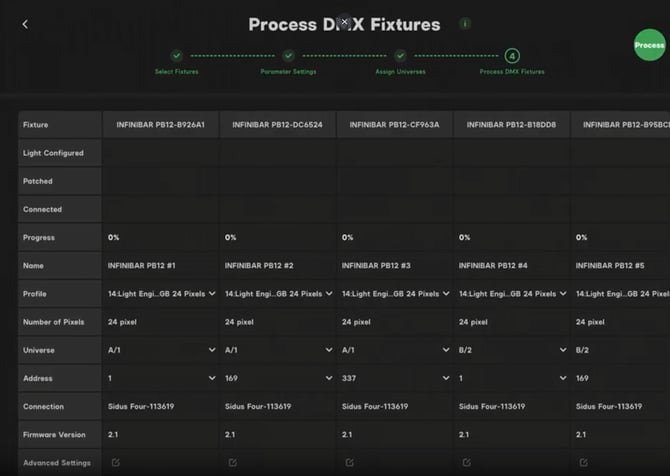Image resolution: width=670 pixels, height=476 pixels.
Task: Open Universe B/2 dropdown for PB12 #4
Action: click(562, 350)
